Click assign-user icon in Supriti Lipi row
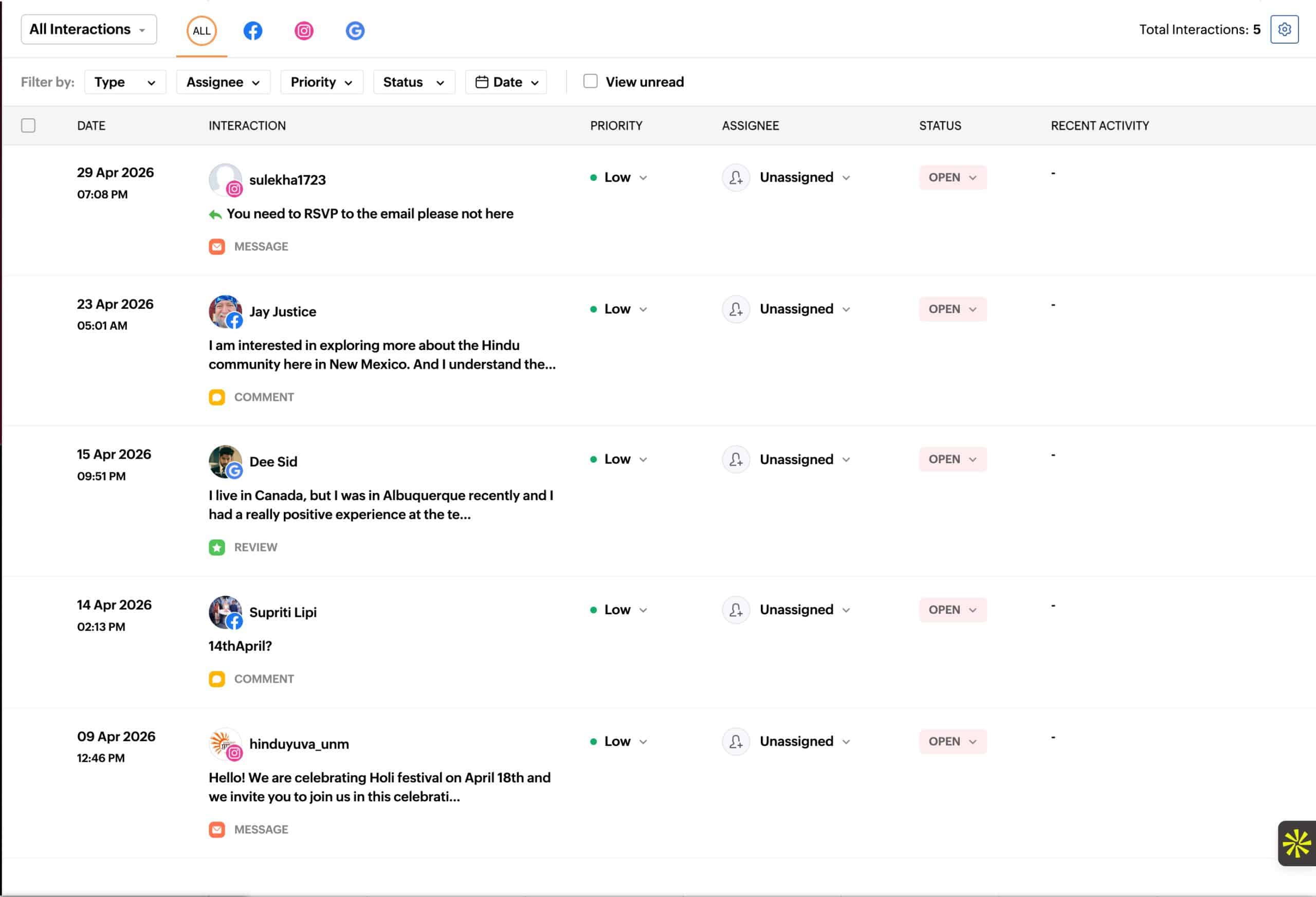 [x=736, y=610]
